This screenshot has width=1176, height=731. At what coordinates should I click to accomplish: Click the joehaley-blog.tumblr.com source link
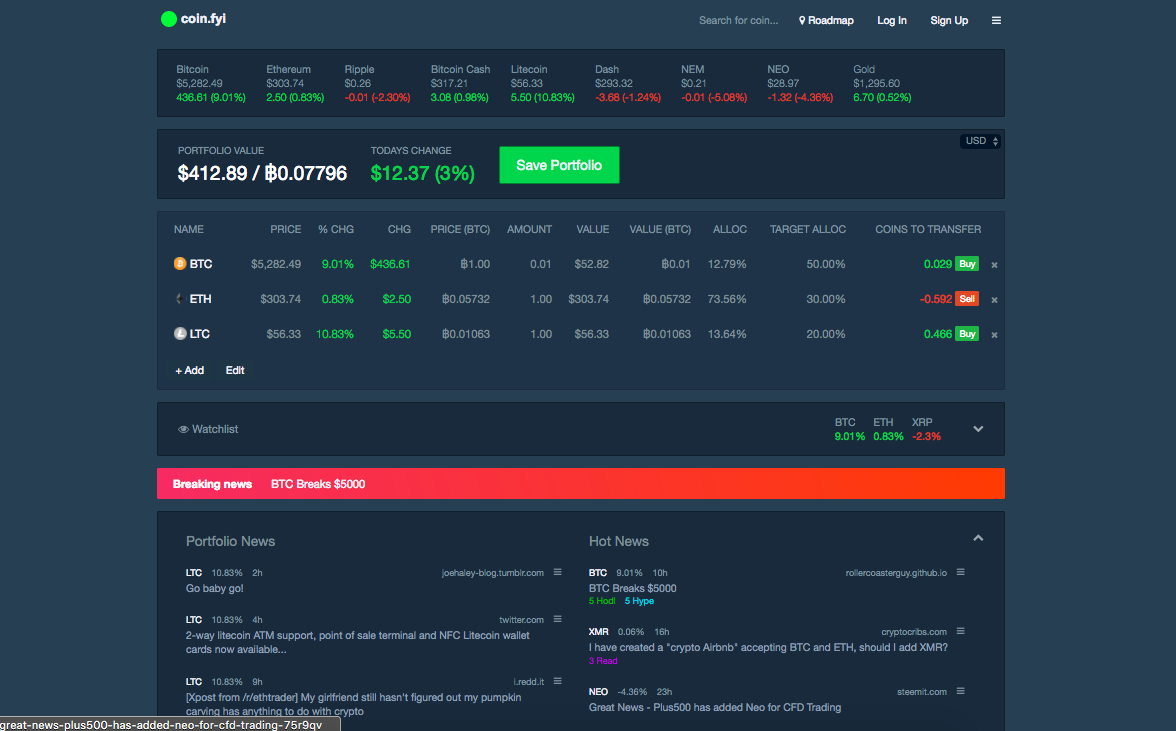click(x=493, y=573)
